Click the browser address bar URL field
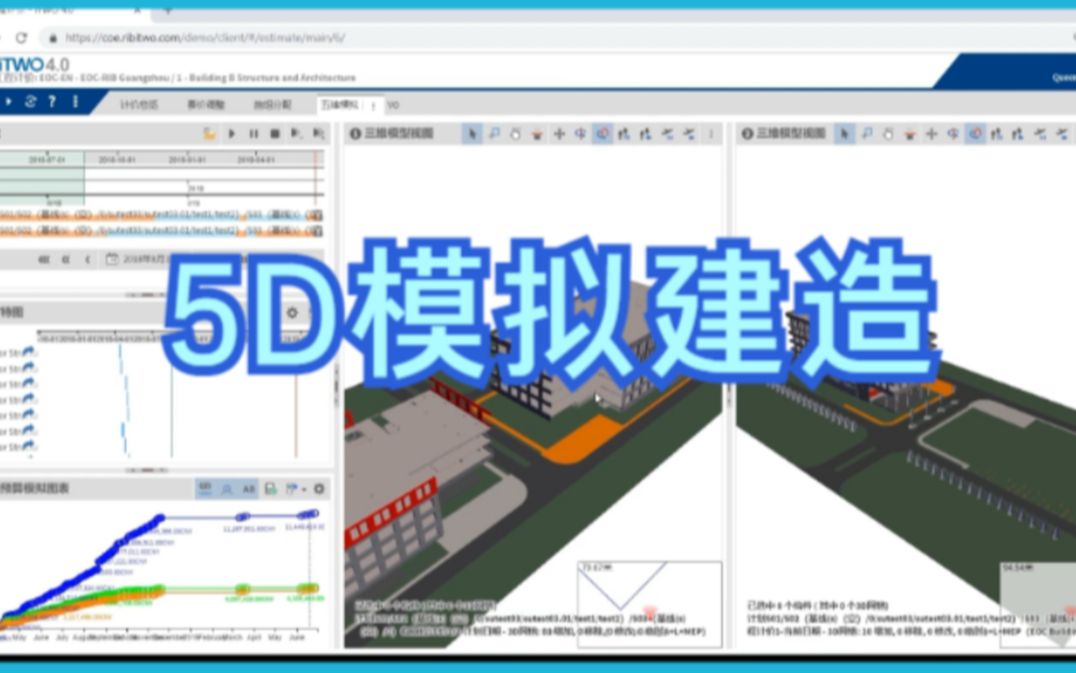 click(x=200, y=36)
